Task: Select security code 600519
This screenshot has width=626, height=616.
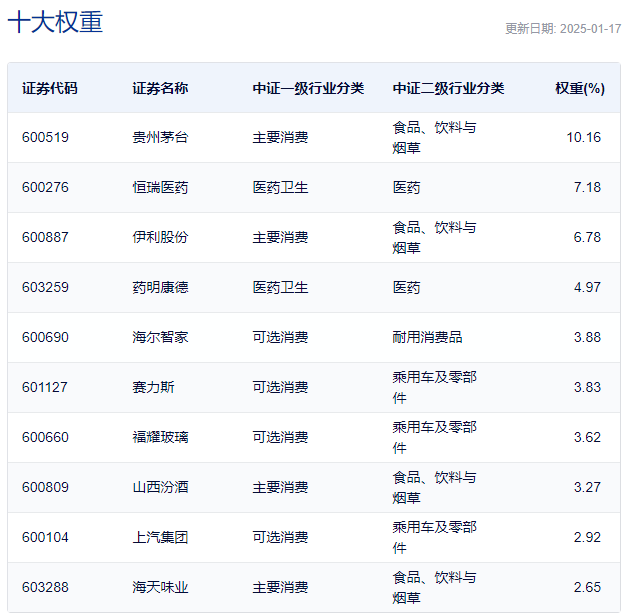Action: pos(45,137)
